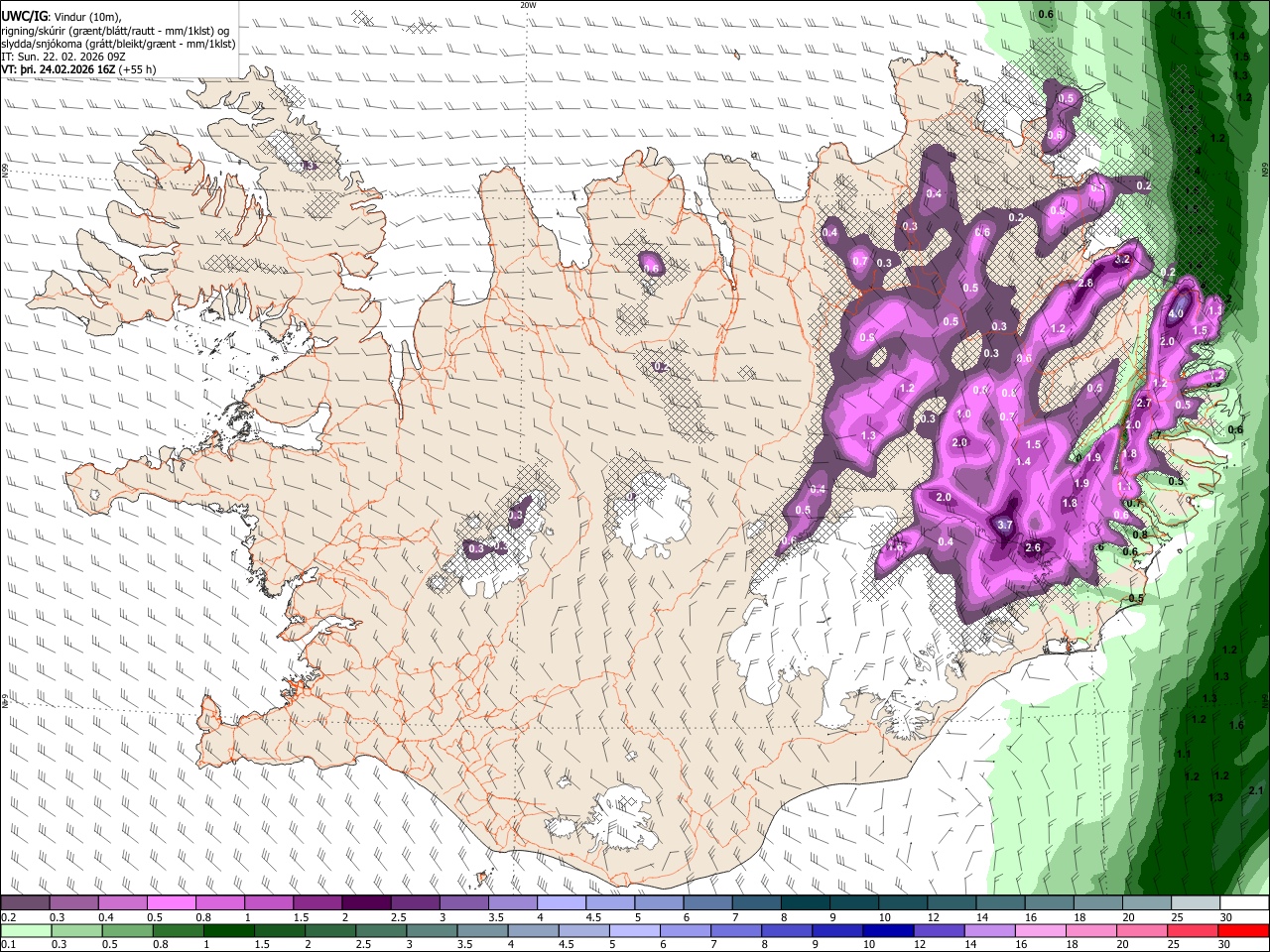Click the dark teal 8–9 swatch in snow legend

(806, 902)
